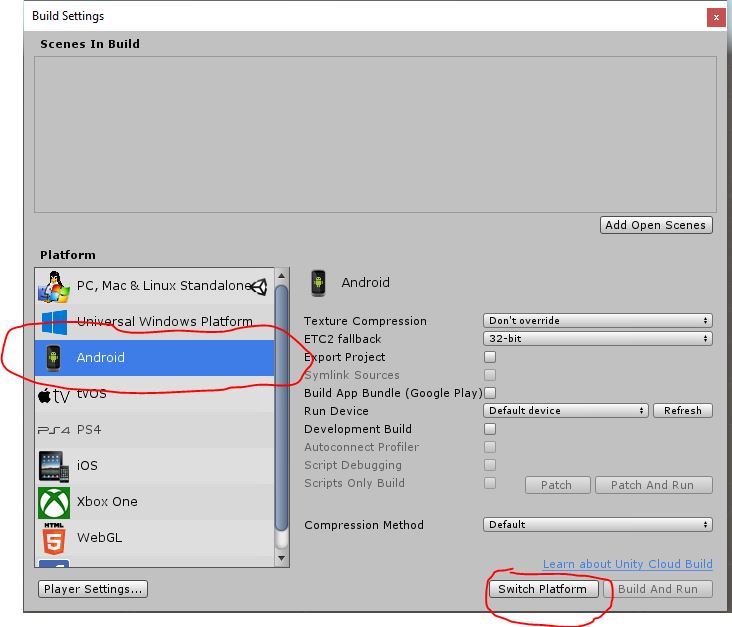Click the Unity logo beside PC Standalone
This screenshot has width=732, height=627.
(259, 286)
